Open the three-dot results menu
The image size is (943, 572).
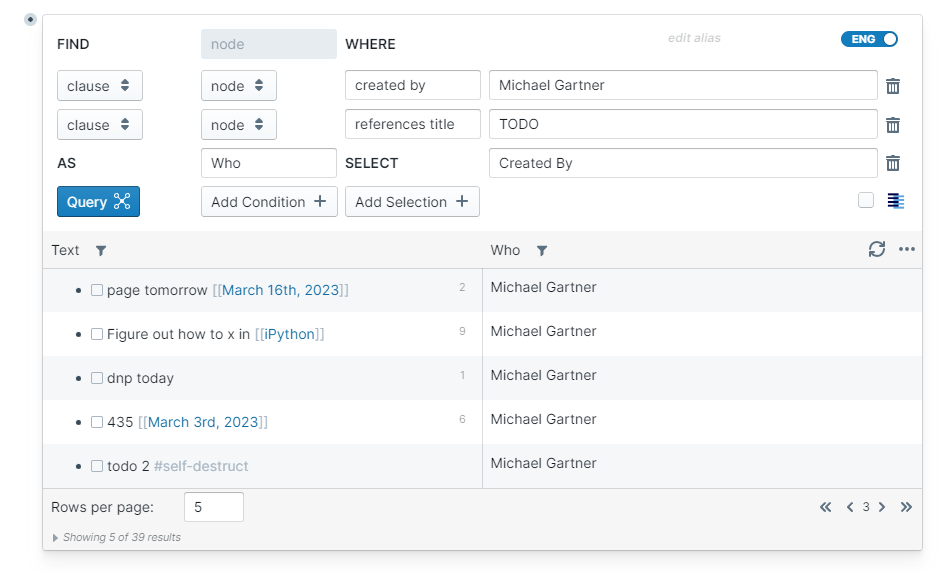coord(907,250)
